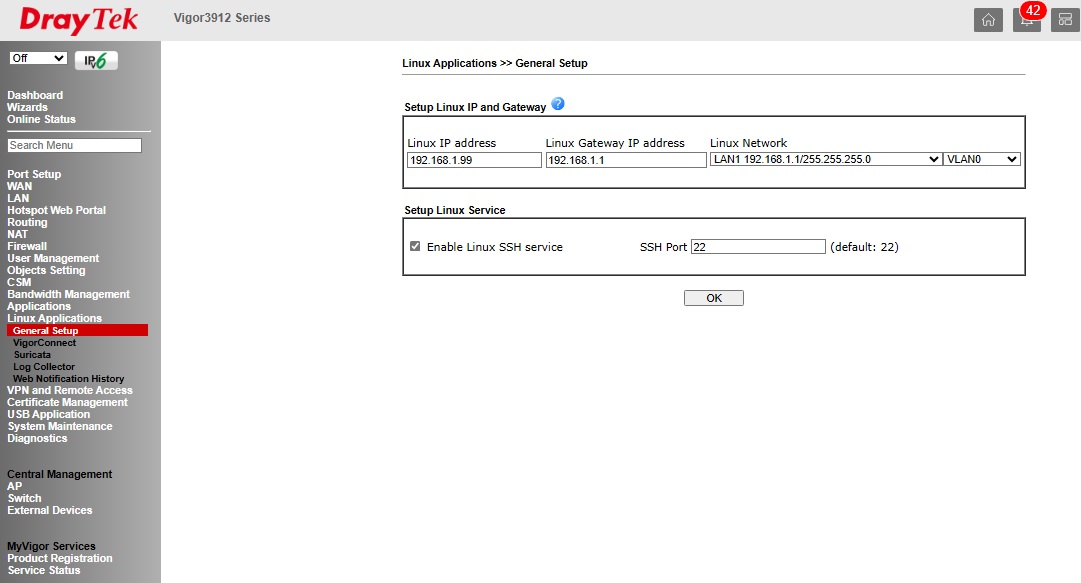The width and height of the screenshot is (1081, 583).
Task: Focus the SSH Port input field
Action: pyautogui.click(x=758, y=247)
